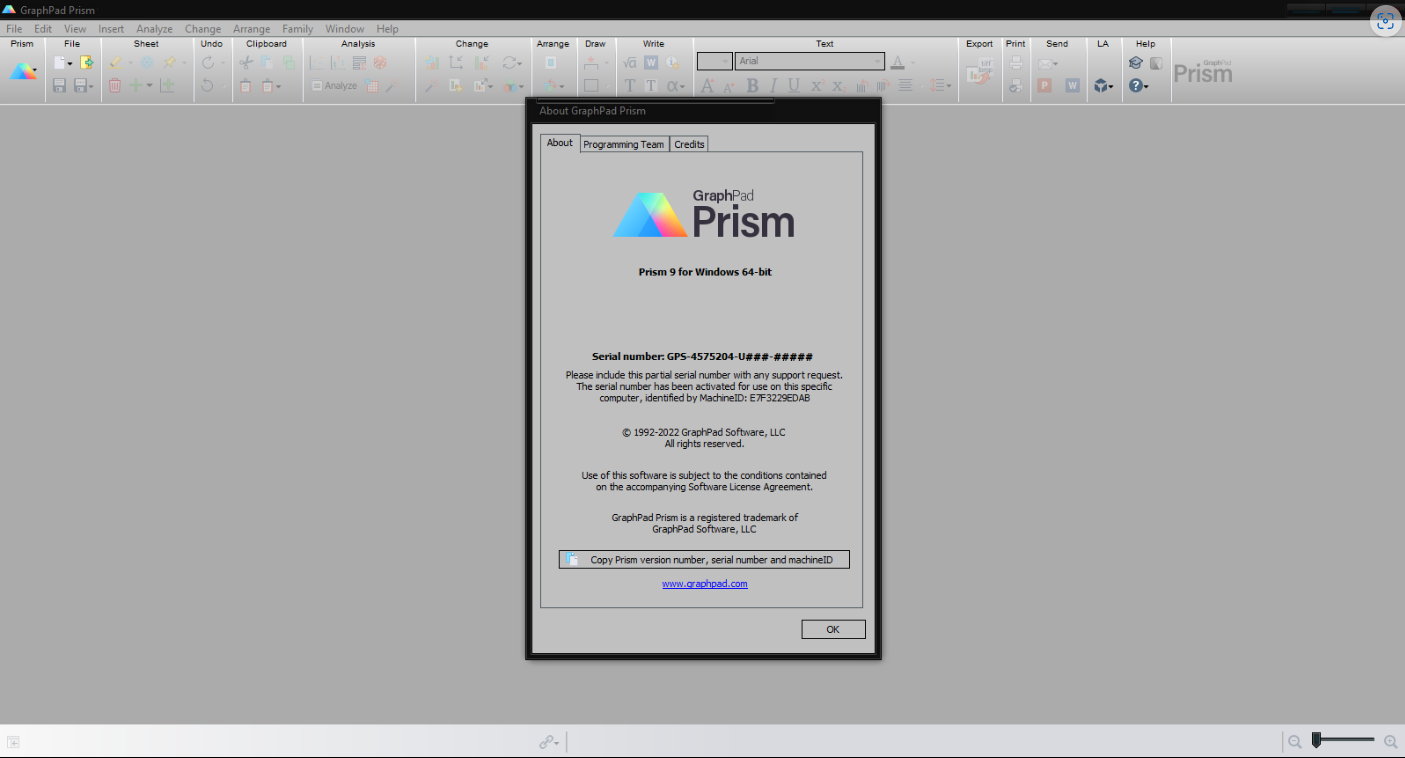Image resolution: width=1405 pixels, height=758 pixels.
Task: Click the info circle icon in the Write group
Action: point(672,62)
